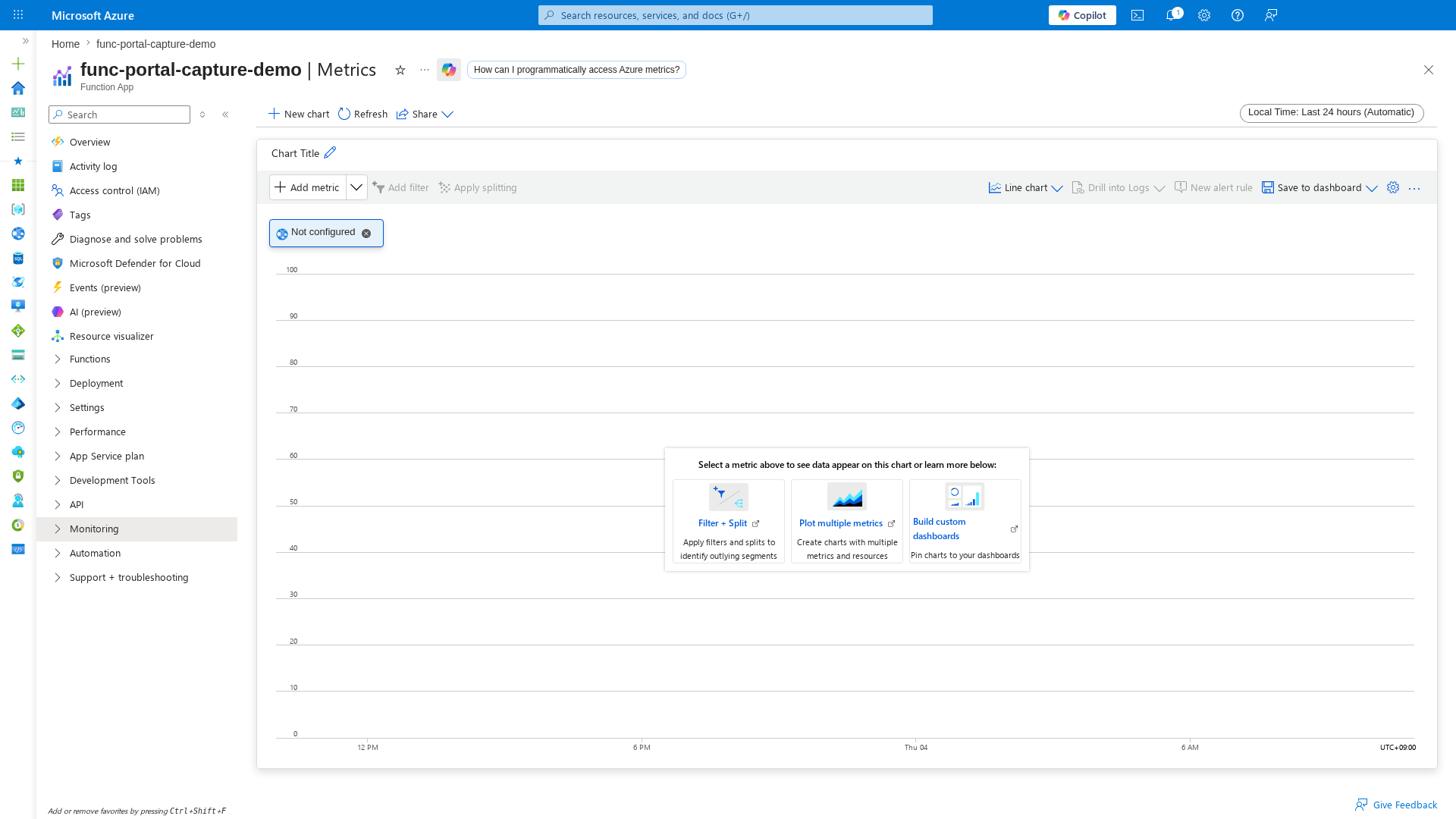Open Filter + Split learn more link
Viewport: 1456px width, 819px height.
click(x=728, y=523)
